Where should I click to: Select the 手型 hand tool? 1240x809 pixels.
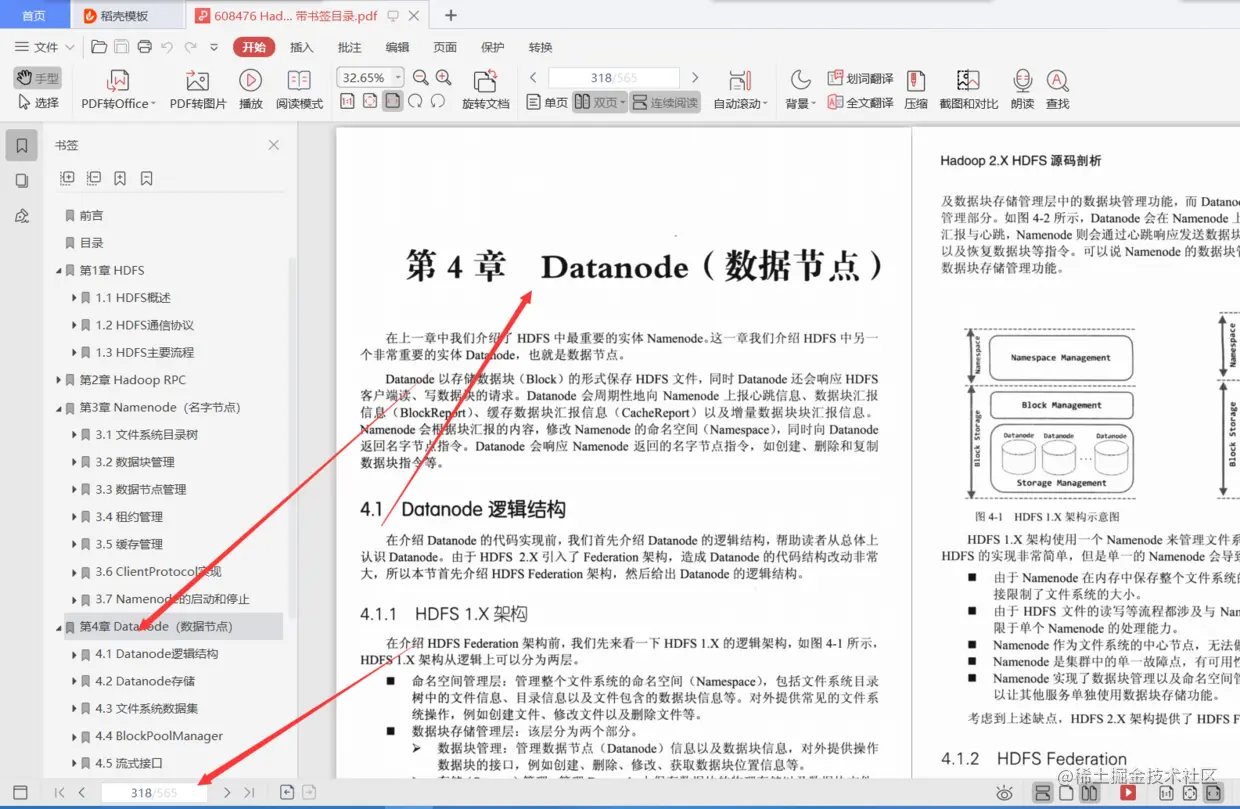38,78
